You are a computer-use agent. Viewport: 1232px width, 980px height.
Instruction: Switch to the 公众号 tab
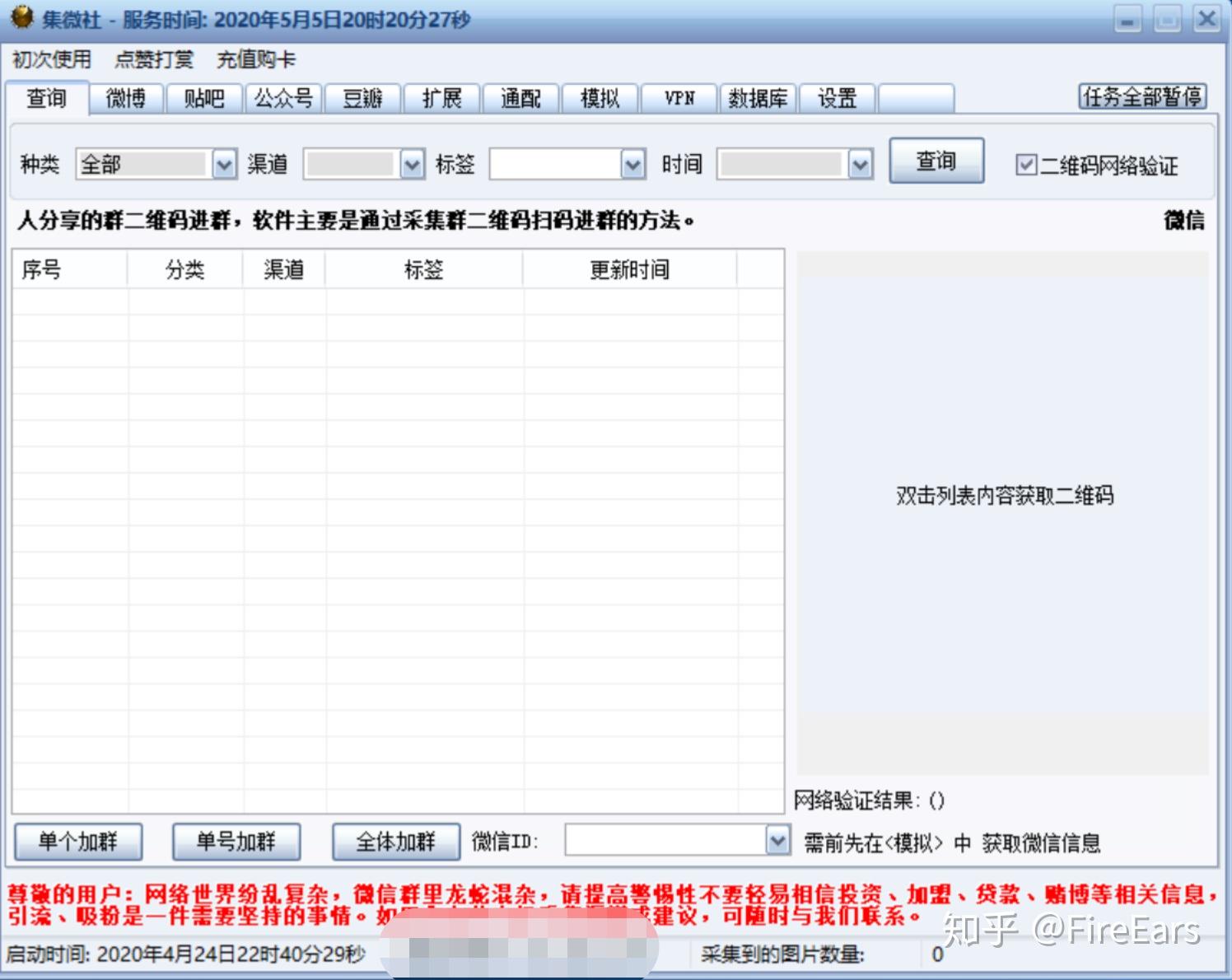click(x=284, y=99)
